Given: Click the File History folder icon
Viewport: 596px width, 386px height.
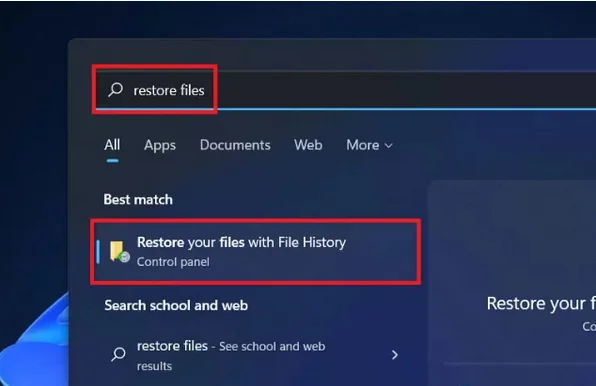Looking at the screenshot, I should tap(119, 252).
